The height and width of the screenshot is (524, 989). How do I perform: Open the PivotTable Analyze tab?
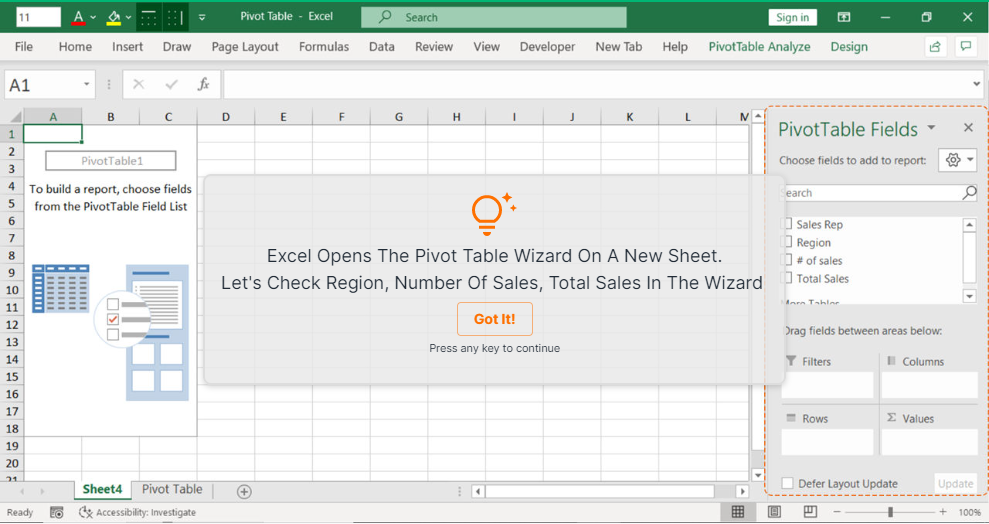coord(759,47)
